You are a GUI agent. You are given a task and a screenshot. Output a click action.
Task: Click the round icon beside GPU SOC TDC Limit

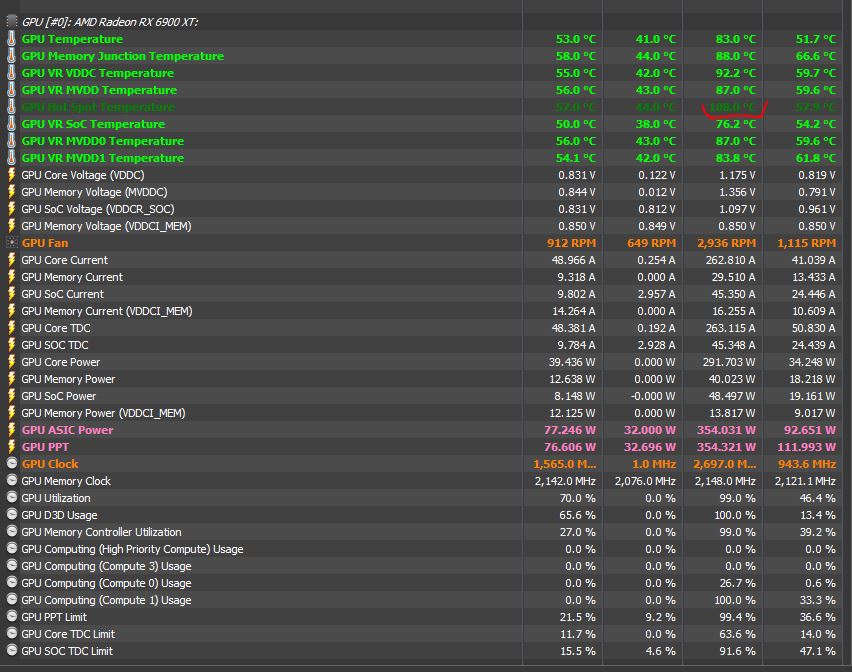pos(12,651)
